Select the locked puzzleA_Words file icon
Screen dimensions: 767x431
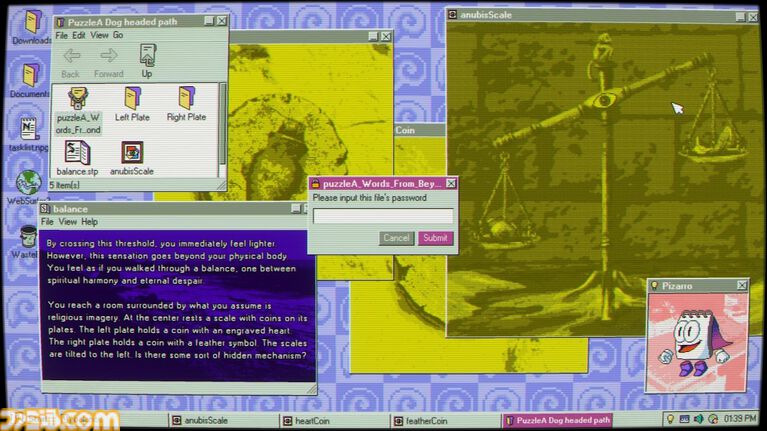pos(78,99)
